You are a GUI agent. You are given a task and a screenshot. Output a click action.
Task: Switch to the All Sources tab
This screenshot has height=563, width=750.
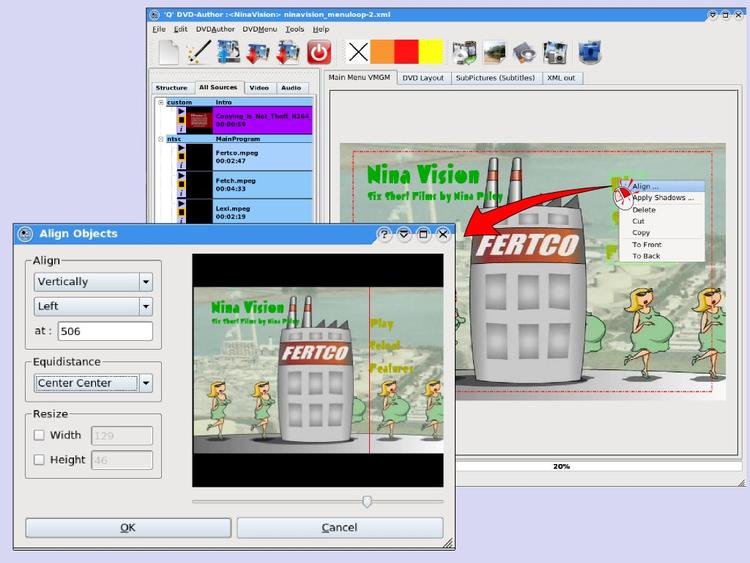218,87
